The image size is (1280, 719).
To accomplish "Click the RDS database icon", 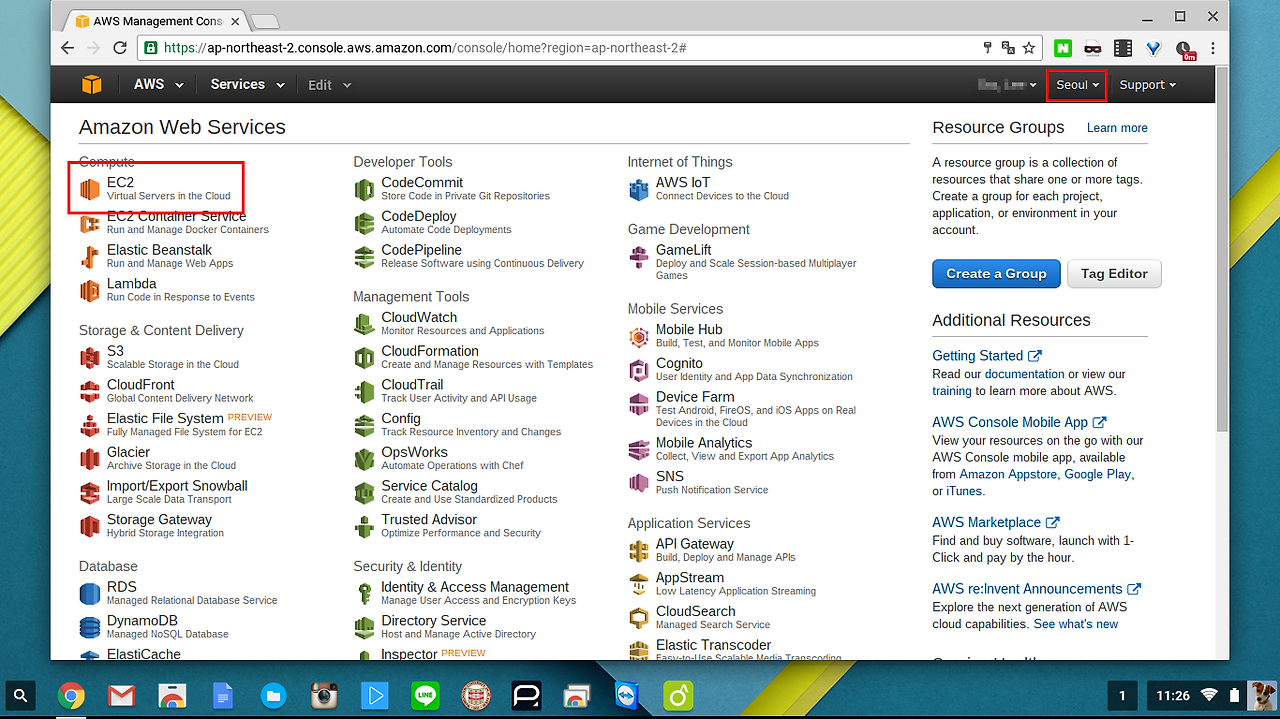I will point(90,593).
